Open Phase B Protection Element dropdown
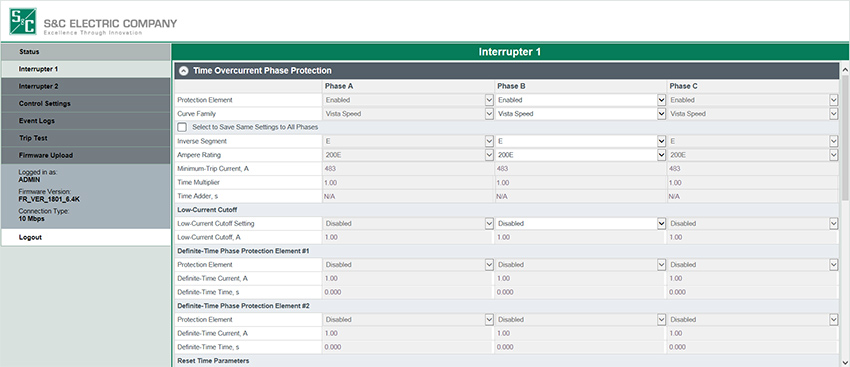This screenshot has width=850, height=367. click(581, 100)
